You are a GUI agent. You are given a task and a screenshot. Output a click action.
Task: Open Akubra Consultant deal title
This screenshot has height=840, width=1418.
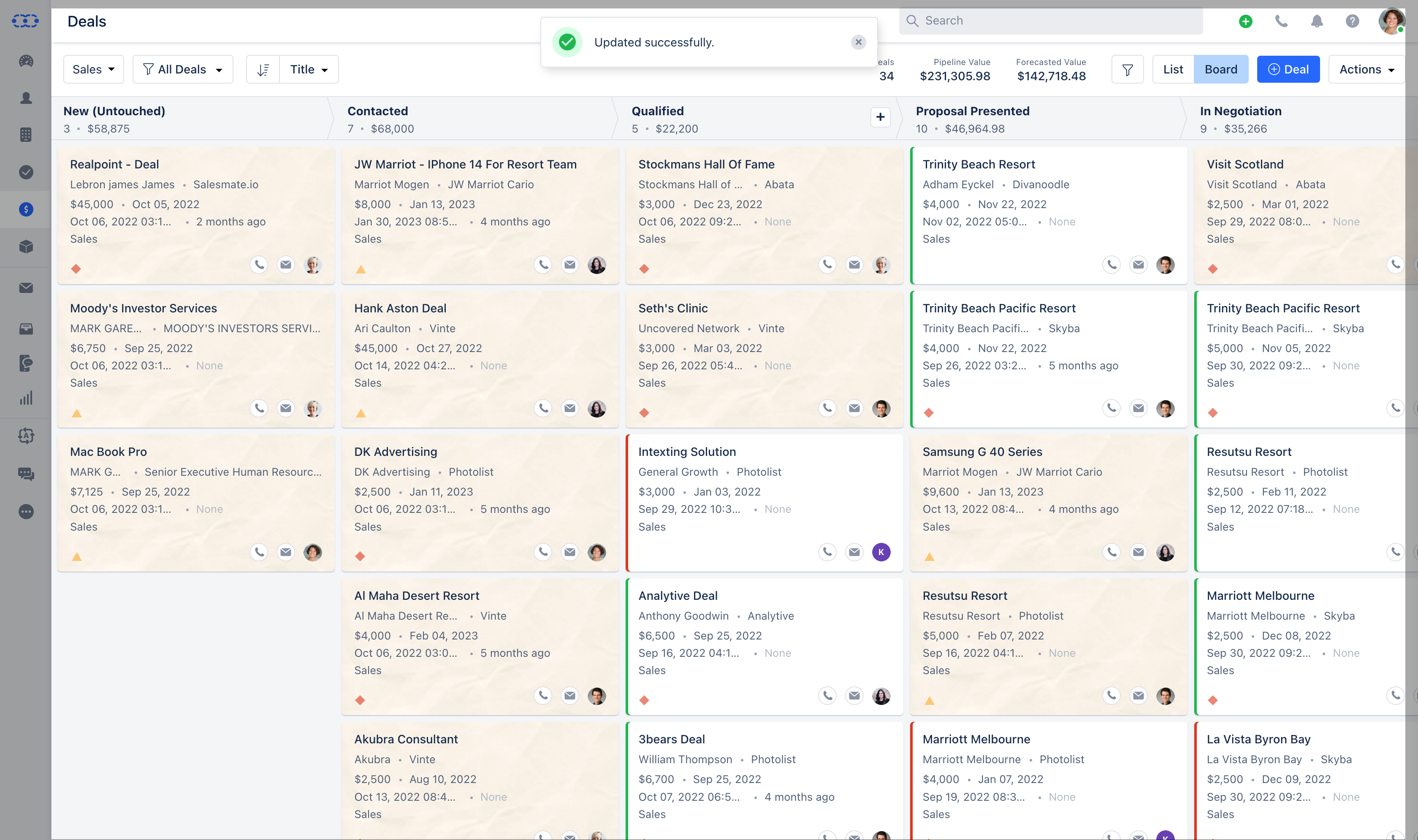406,739
